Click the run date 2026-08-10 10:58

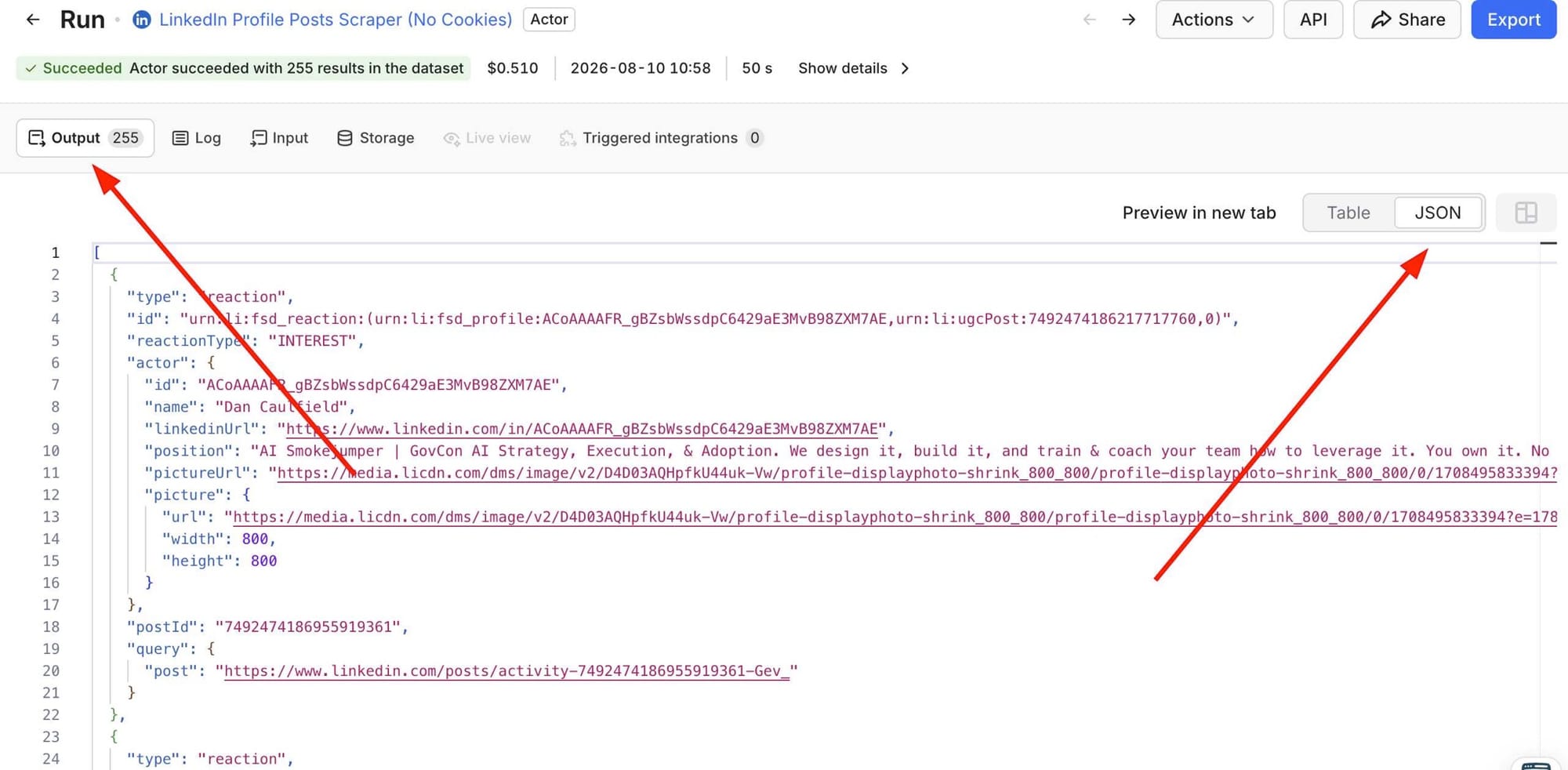click(x=641, y=68)
